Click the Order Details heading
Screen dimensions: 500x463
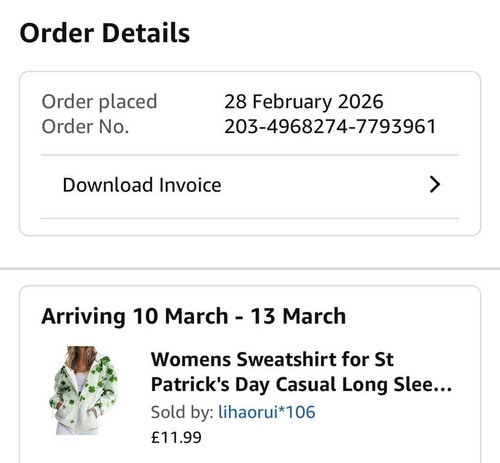[x=105, y=33]
